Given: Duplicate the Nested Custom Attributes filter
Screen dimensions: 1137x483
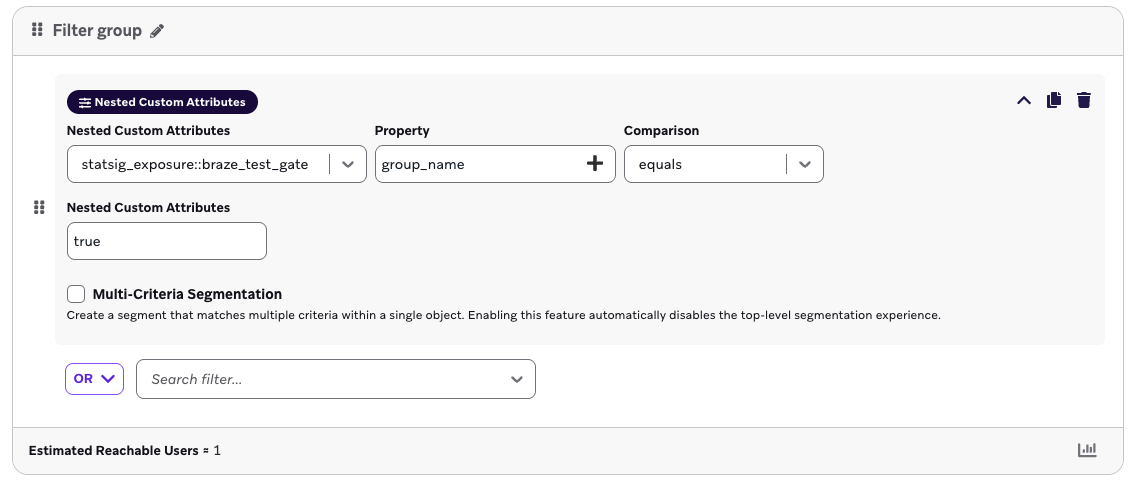Looking at the screenshot, I should pyautogui.click(x=1054, y=100).
